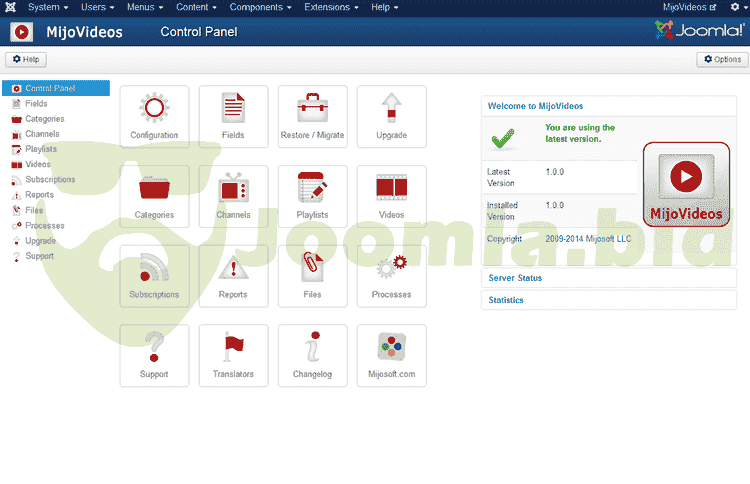Click the Options button
The width and height of the screenshot is (750, 484).
click(722, 60)
